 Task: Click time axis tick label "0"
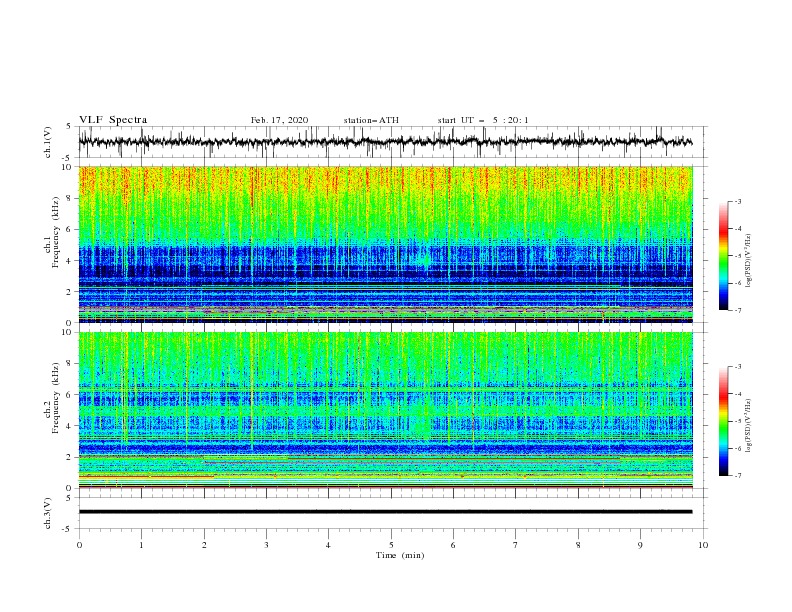pyautogui.click(x=79, y=545)
